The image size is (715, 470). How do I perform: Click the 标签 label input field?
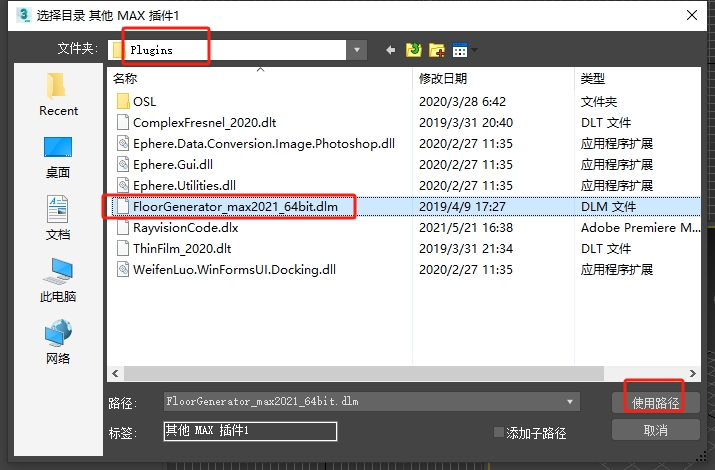click(x=250, y=431)
